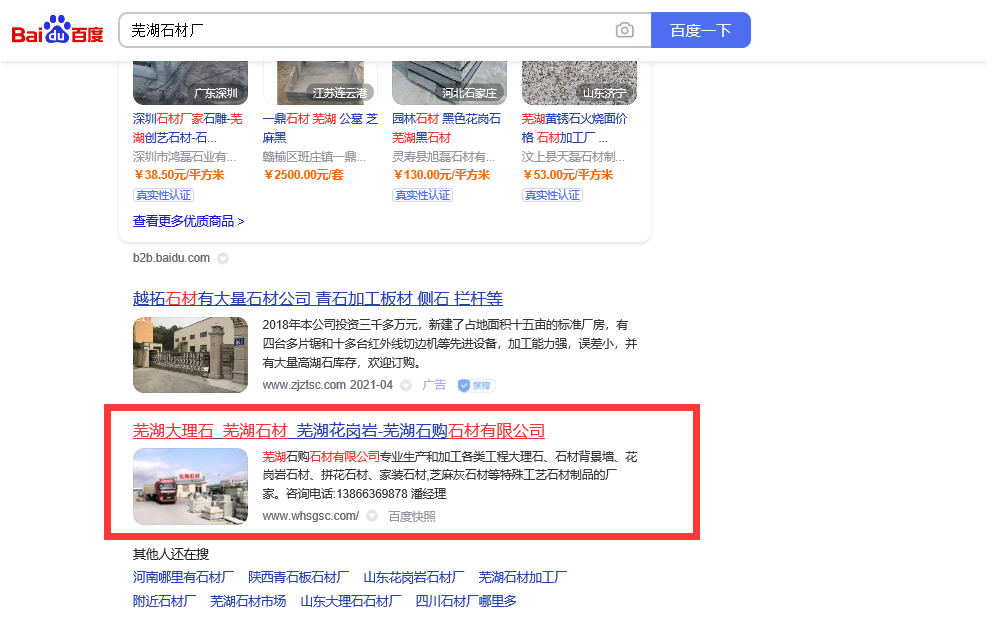
Task: Click the arrow icon after www.whsgsc.com/
Action: point(372,516)
